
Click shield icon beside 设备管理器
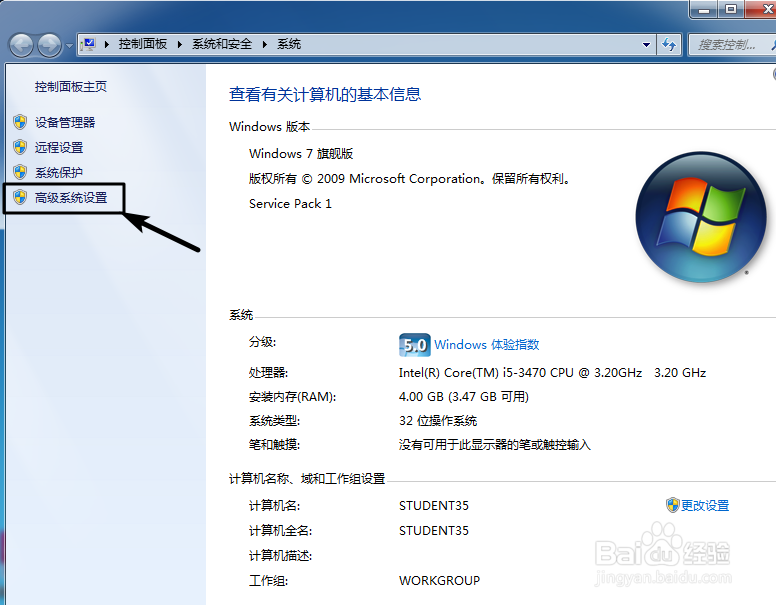pos(20,122)
